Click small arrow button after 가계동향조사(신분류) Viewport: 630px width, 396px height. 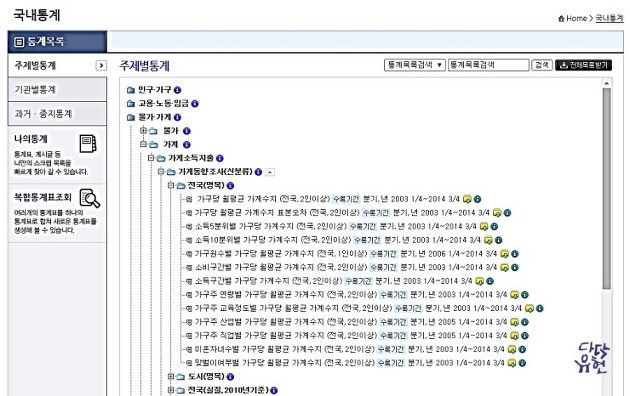270,172
